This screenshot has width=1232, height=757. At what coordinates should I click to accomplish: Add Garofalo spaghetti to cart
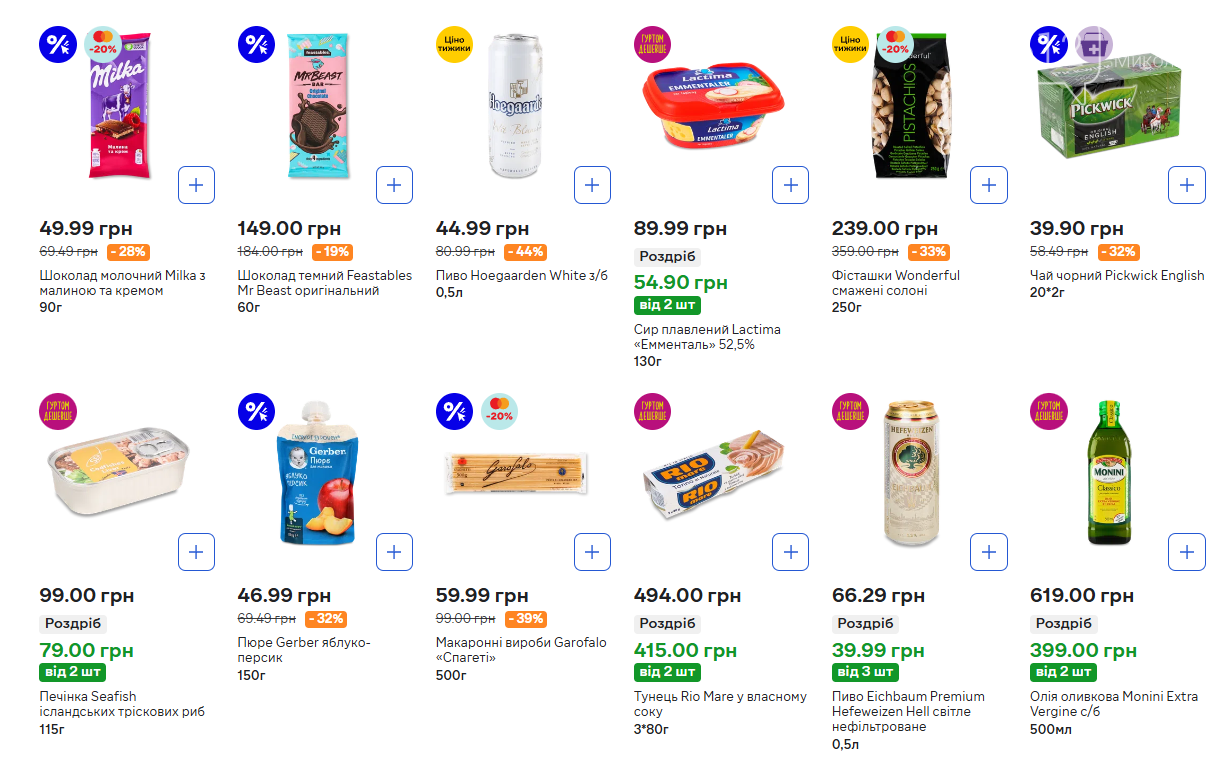(593, 552)
